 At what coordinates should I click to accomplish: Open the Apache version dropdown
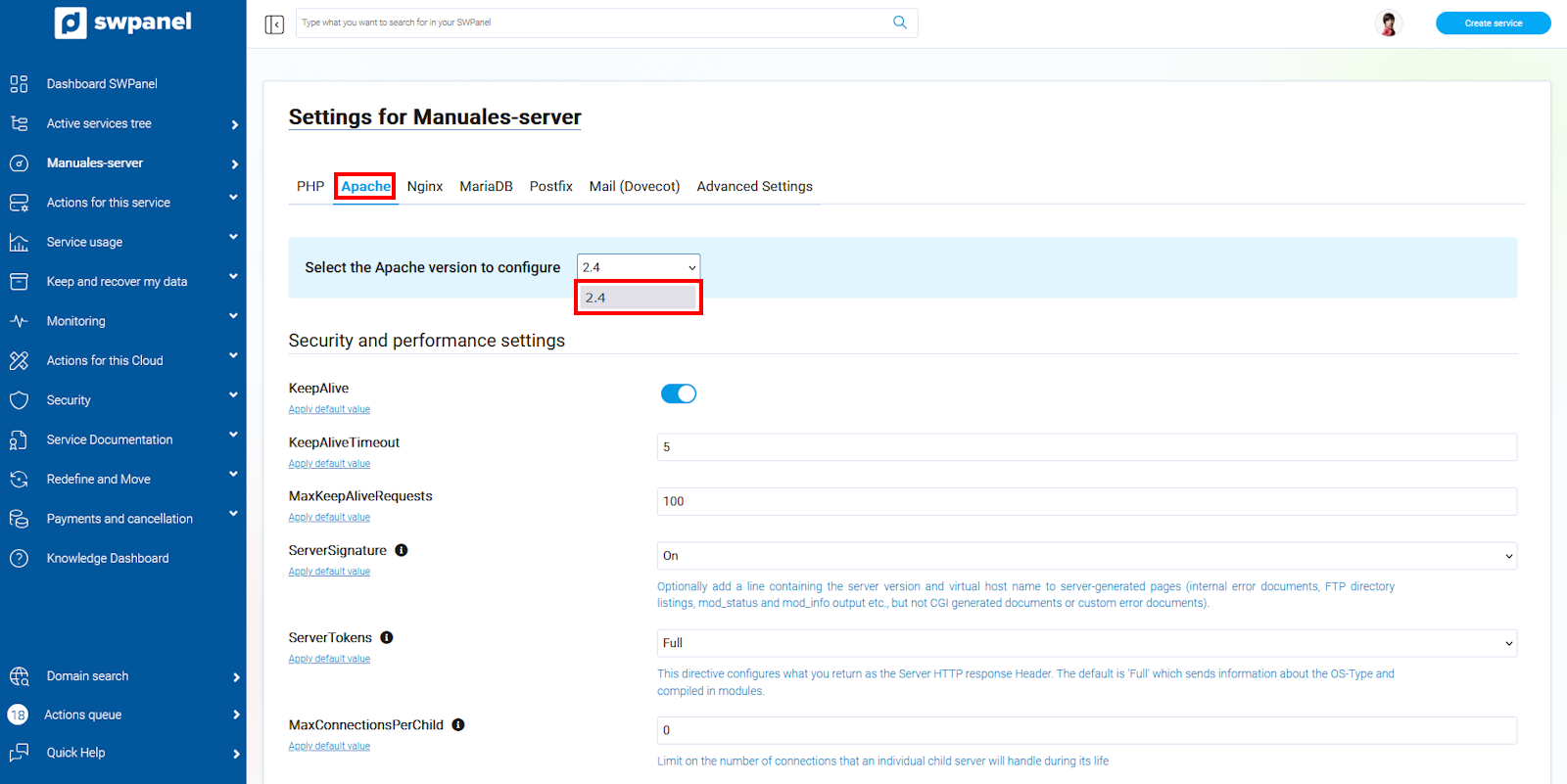pos(639,267)
